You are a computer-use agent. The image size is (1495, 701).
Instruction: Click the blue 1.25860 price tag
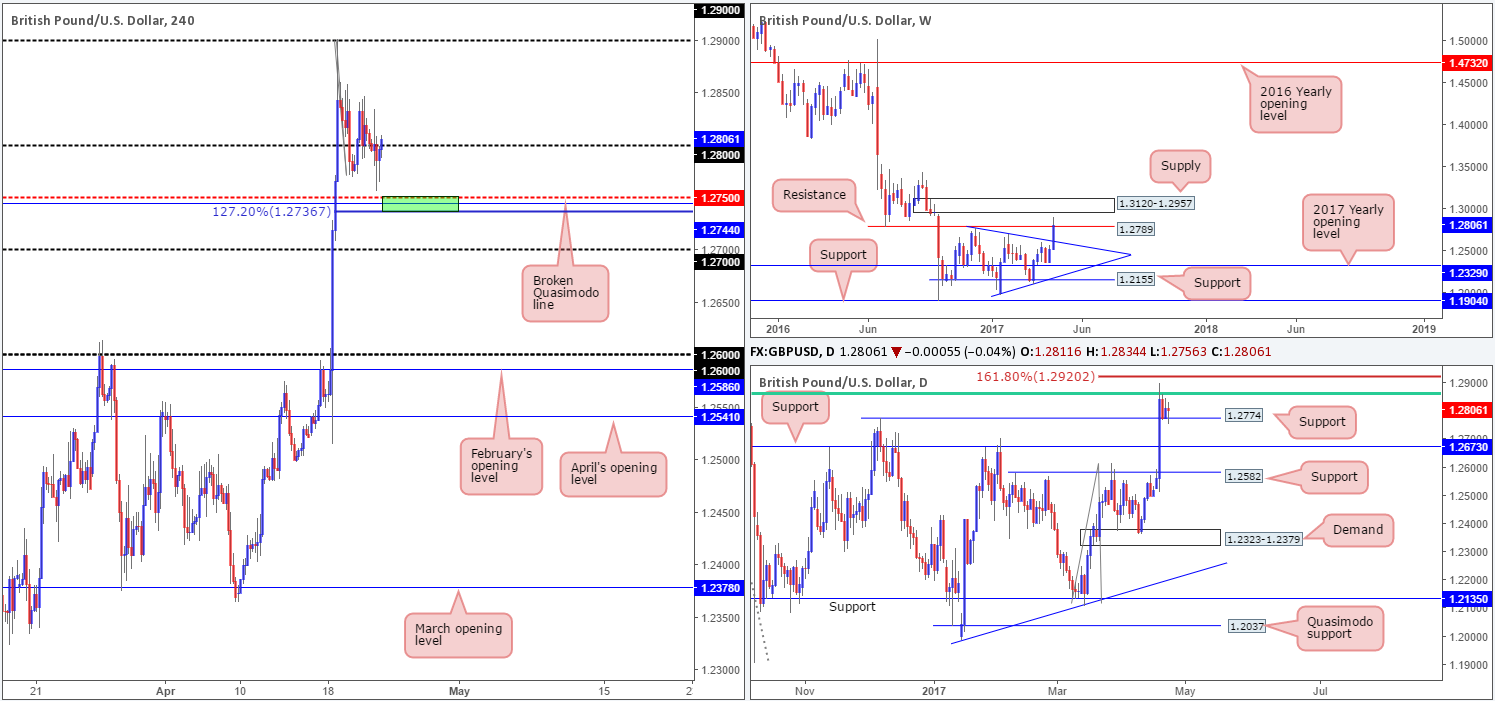[x=719, y=385]
